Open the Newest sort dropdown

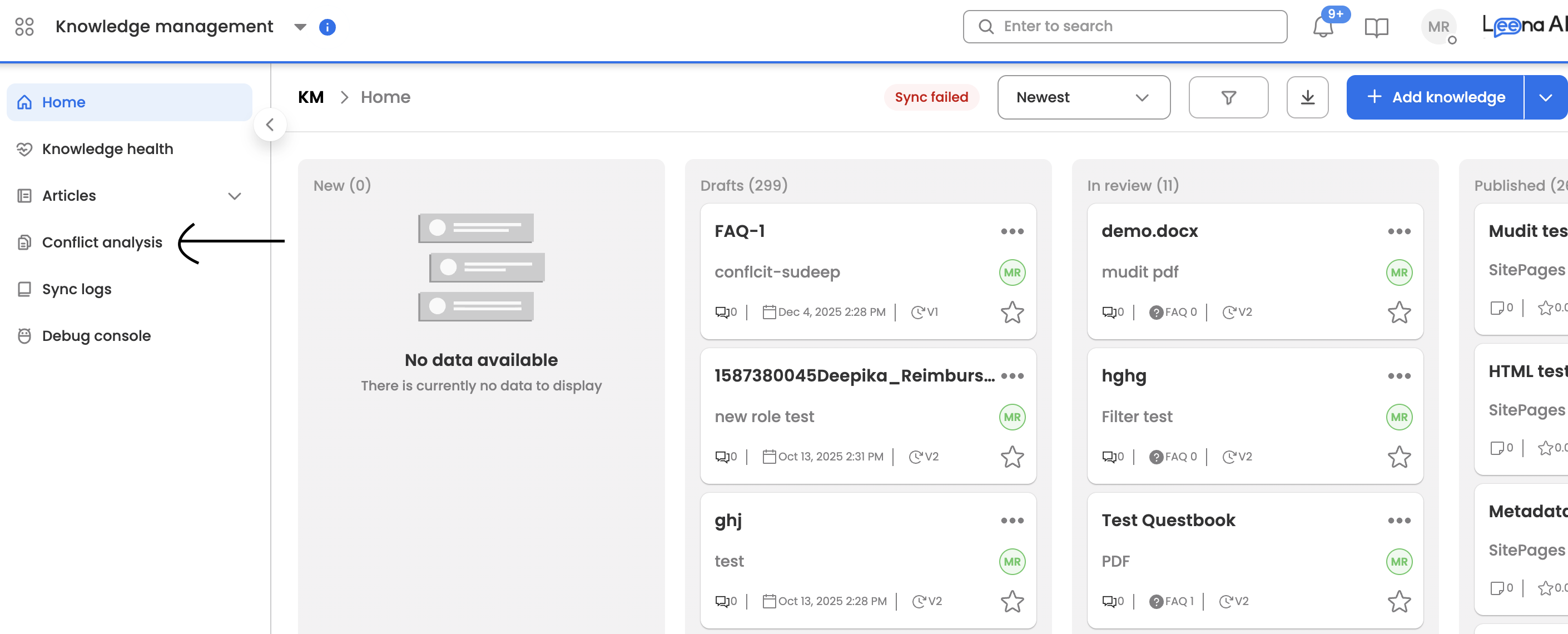click(1083, 97)
